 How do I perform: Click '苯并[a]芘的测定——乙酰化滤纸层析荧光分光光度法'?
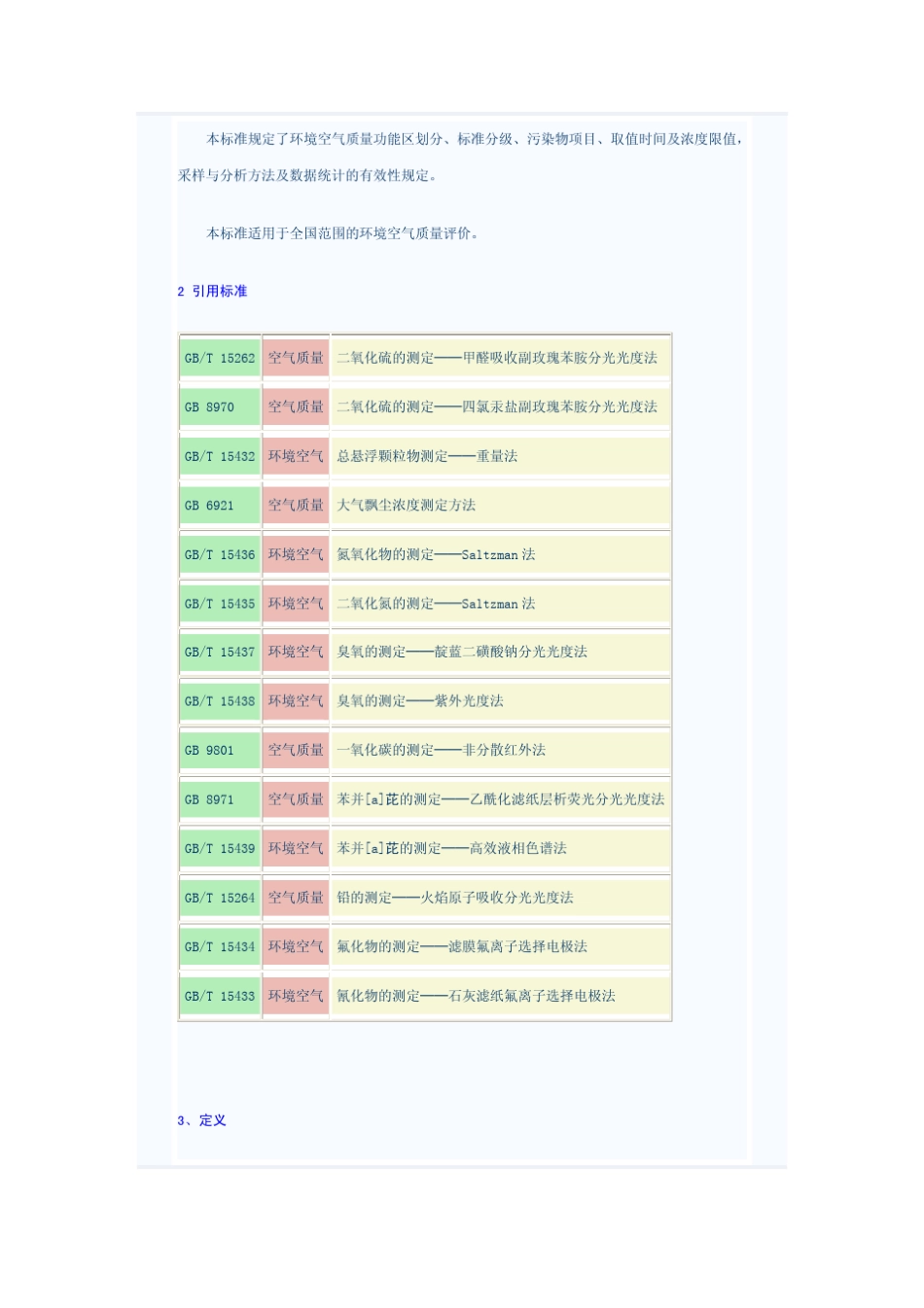pos(501,799)
